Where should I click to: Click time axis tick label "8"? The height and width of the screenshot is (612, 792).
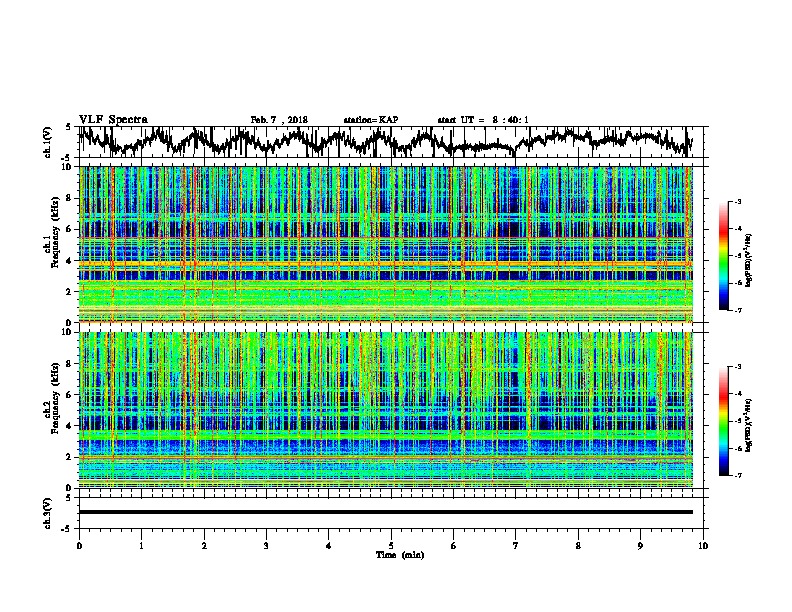578,546
